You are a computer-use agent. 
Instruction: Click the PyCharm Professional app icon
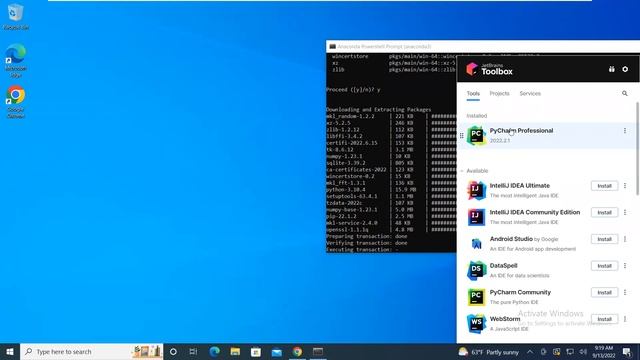point(476,136)
